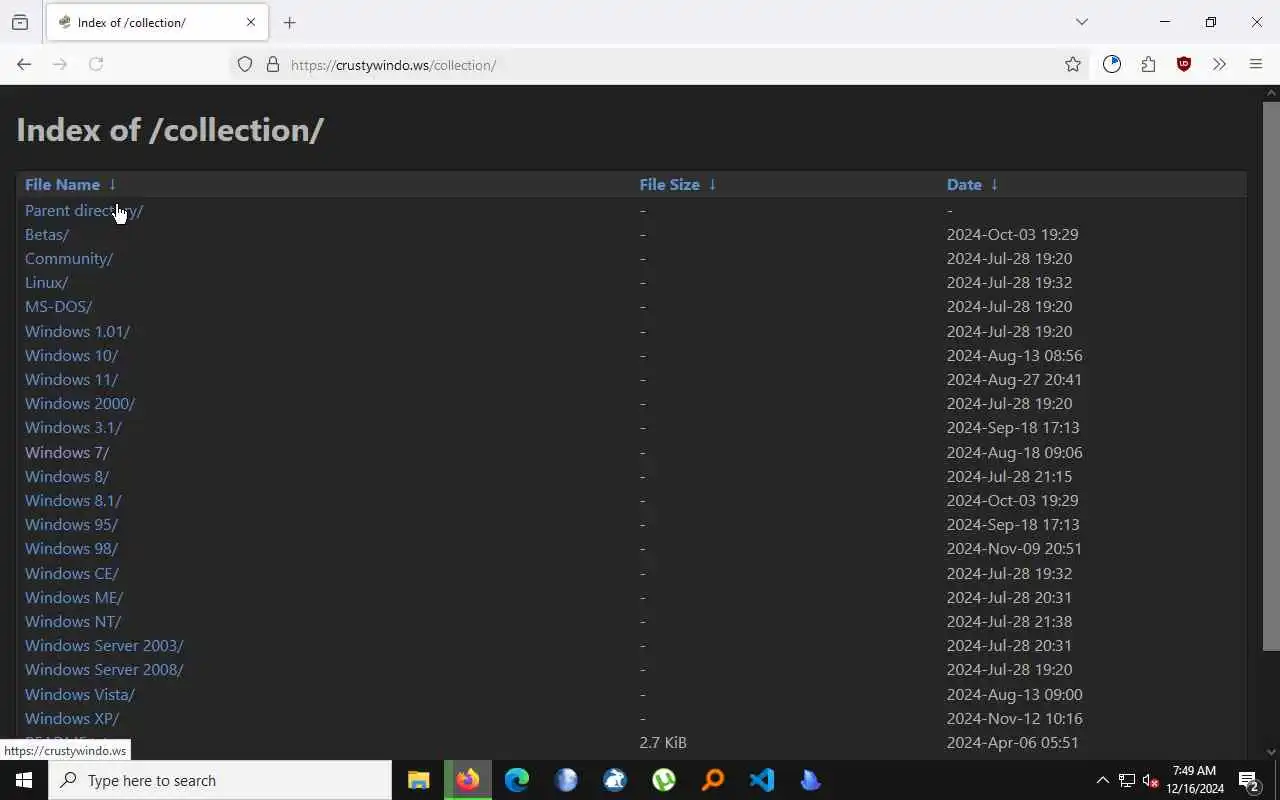1280x800 pixels.
Task: Expand the list all tabs chevron
Action: coord(1081,22)
